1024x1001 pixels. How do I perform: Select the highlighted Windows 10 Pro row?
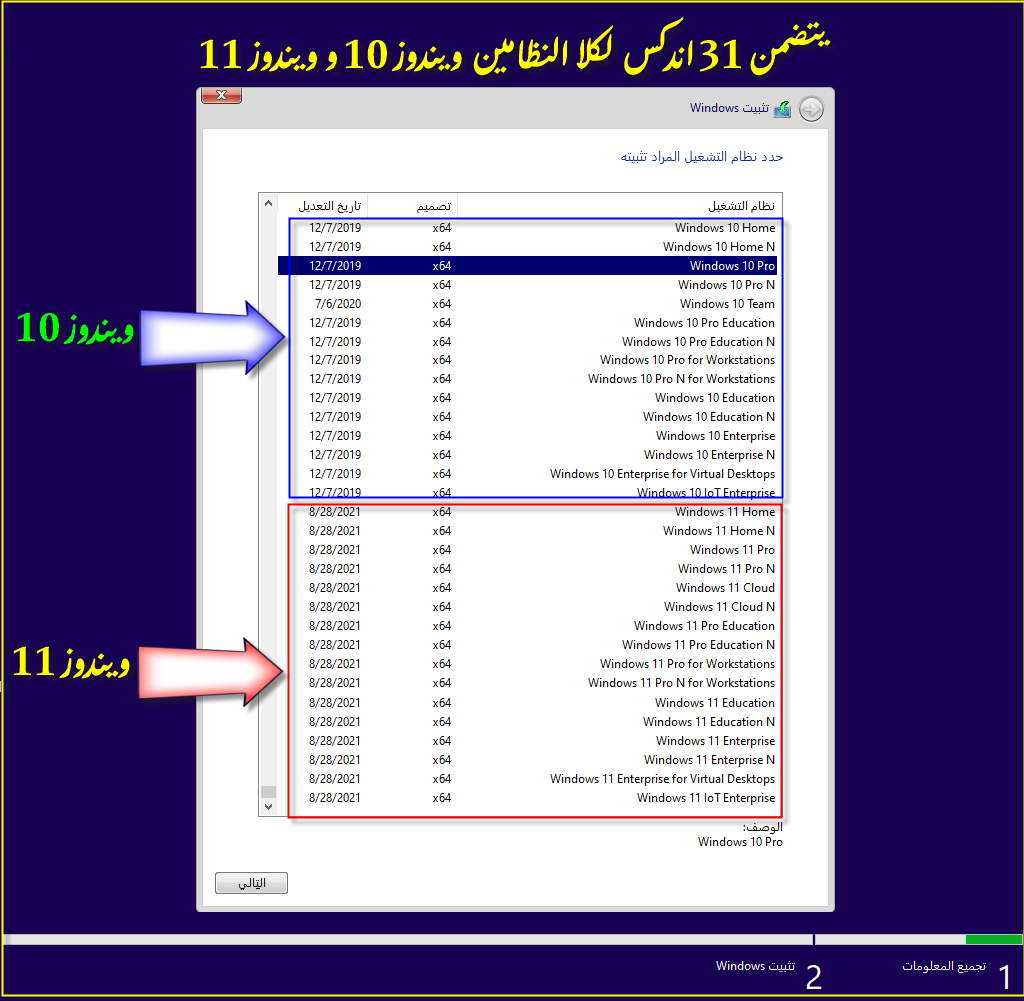tap(528, 266)
